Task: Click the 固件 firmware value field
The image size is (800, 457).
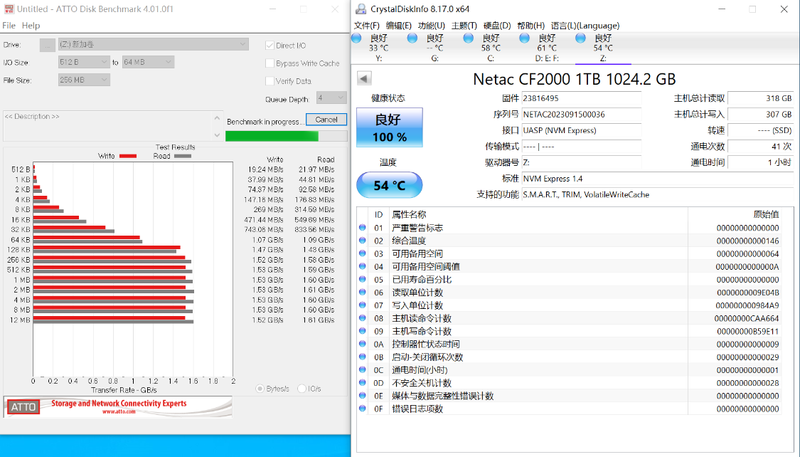Action: [x=581, y=98]
